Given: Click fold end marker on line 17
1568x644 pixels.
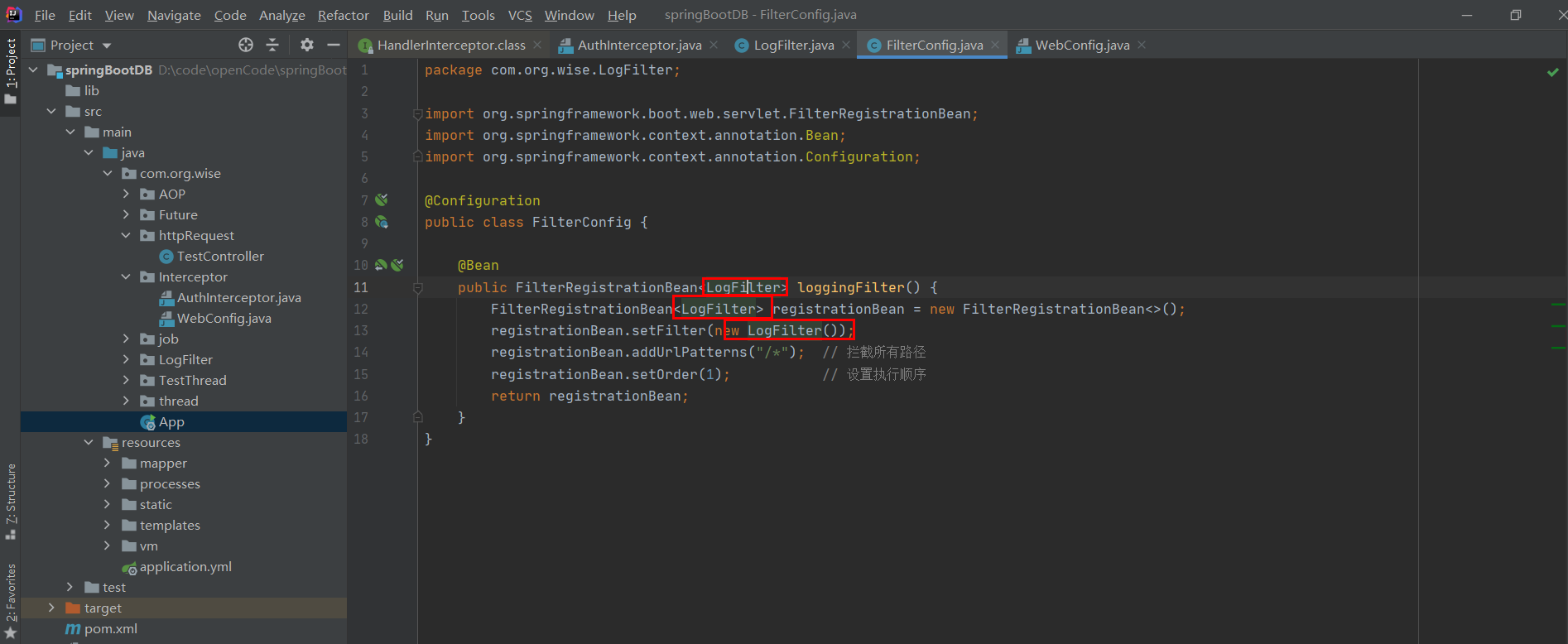Looking at the screenshot, I should click(x=417, y=417).
